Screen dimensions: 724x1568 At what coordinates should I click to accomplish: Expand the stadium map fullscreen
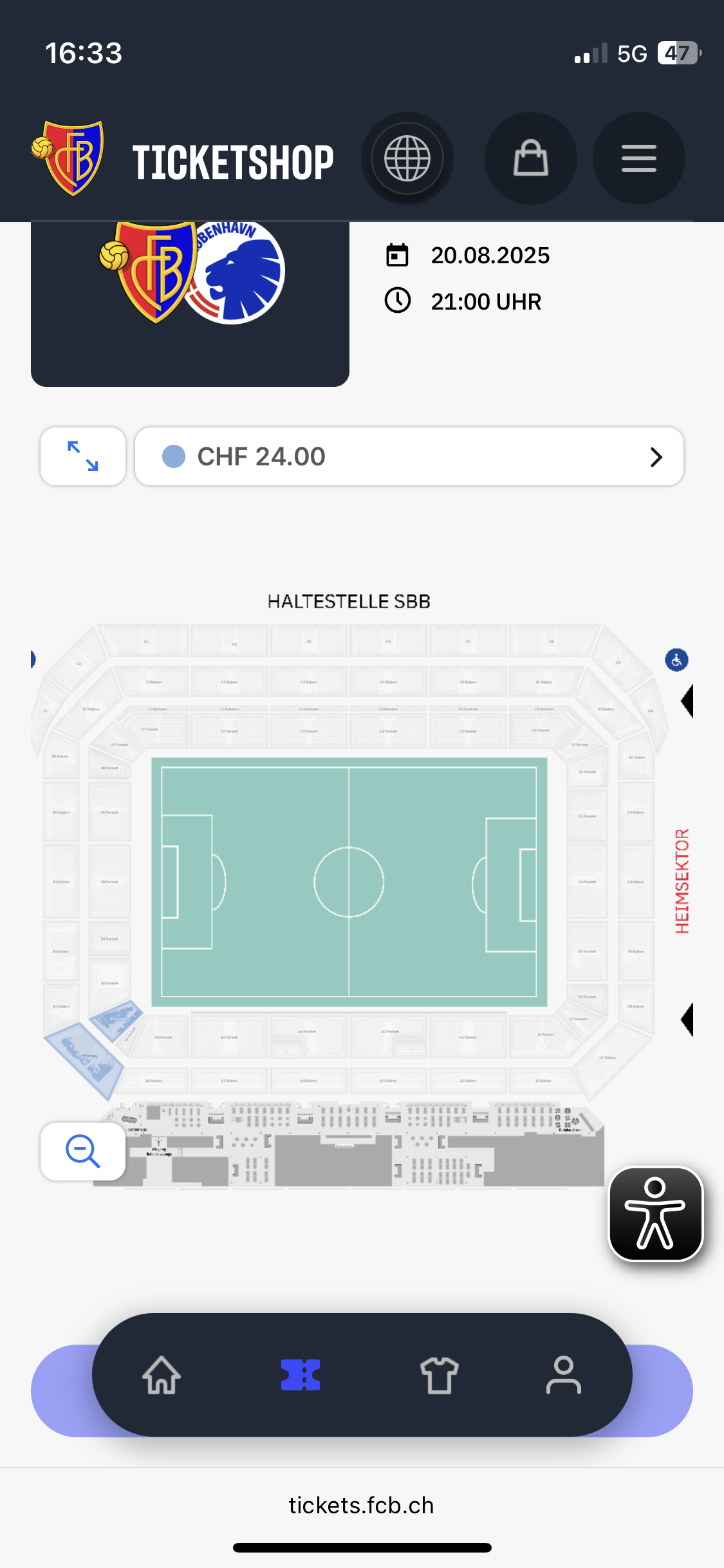point(83,456)
